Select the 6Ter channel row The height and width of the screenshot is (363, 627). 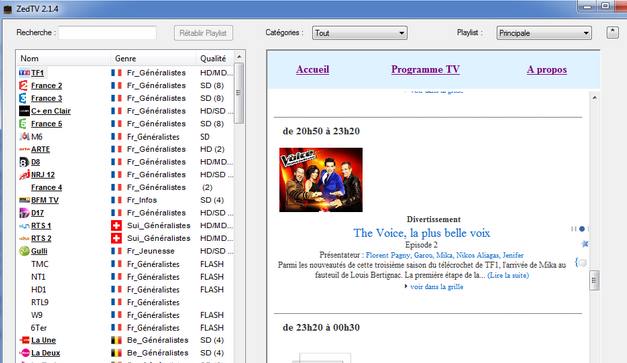pyautogui.click(x=125, y=328)
